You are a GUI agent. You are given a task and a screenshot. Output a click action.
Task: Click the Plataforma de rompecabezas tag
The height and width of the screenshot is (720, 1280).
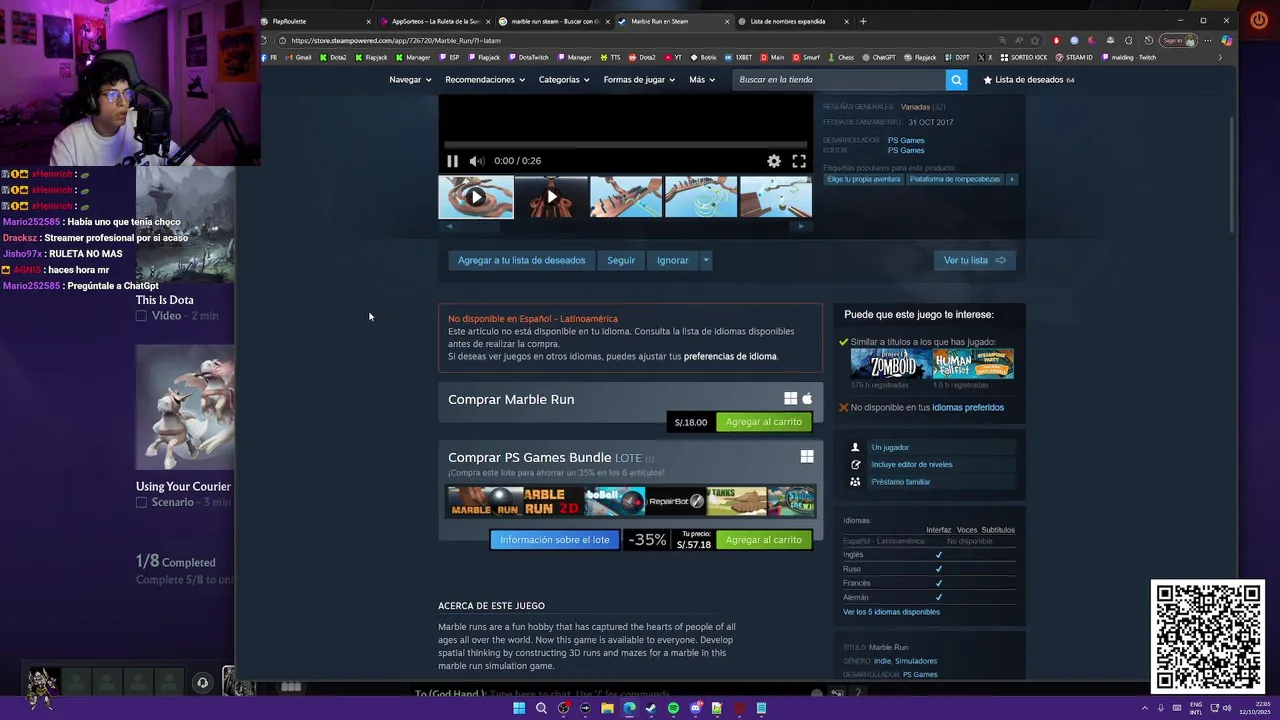pos(955,180)
